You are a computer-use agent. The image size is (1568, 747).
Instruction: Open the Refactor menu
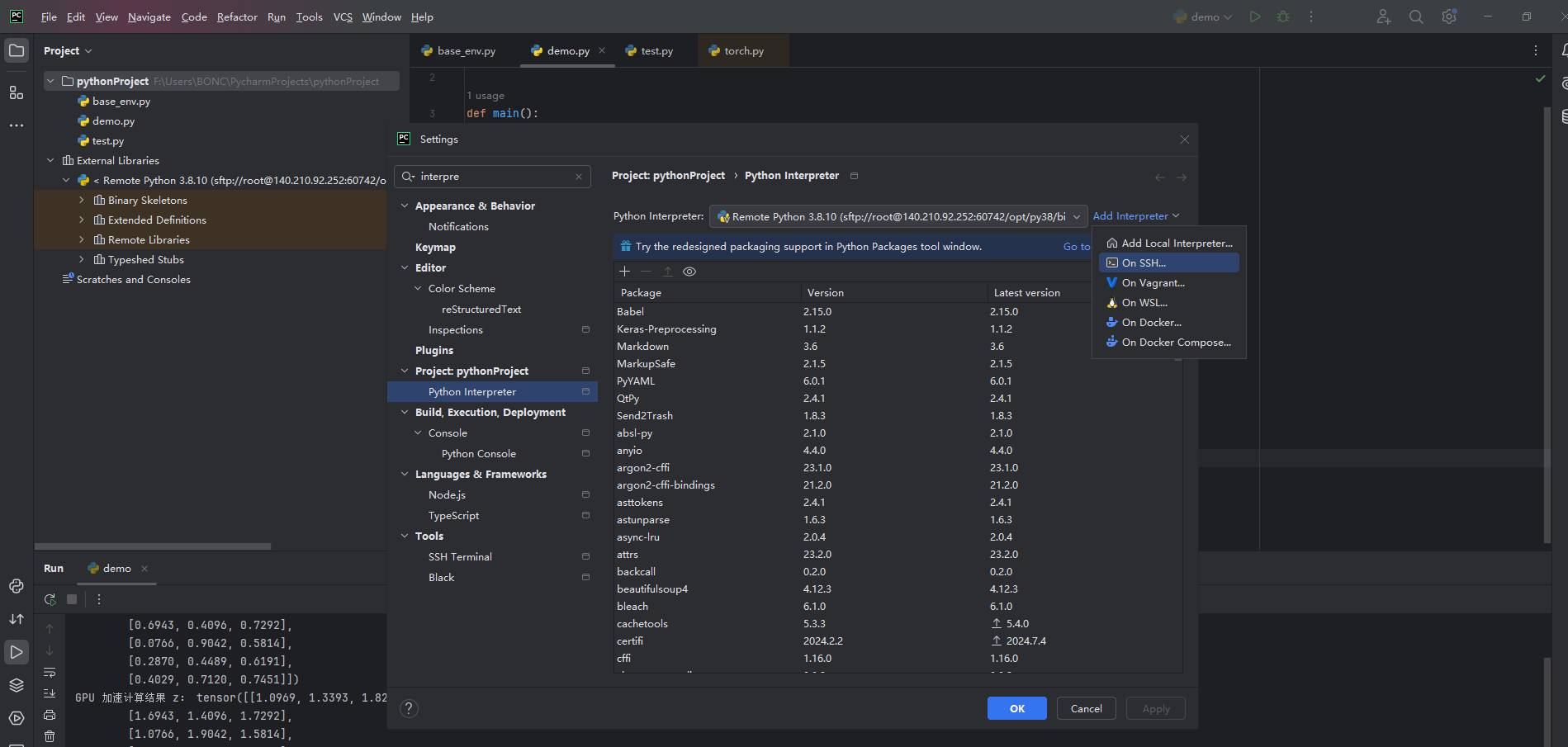point(237,17)
